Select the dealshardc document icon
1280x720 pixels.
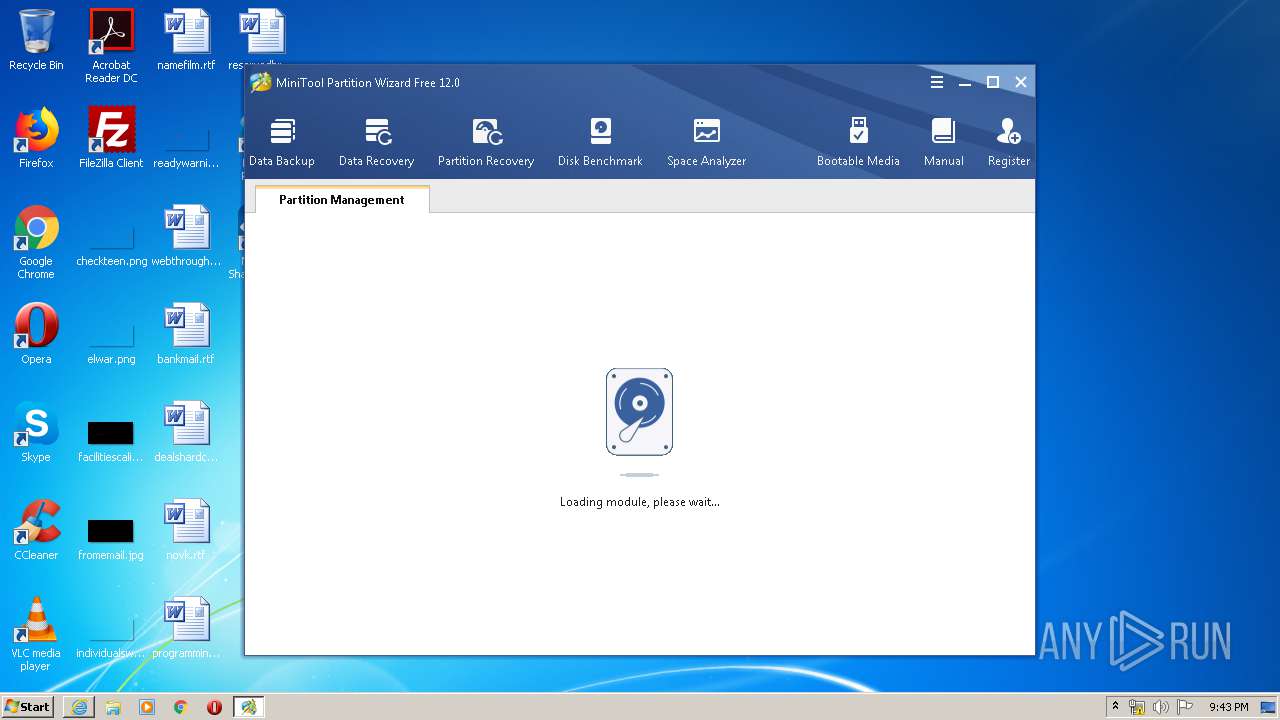pyautogui.click(x=186, y=432)
